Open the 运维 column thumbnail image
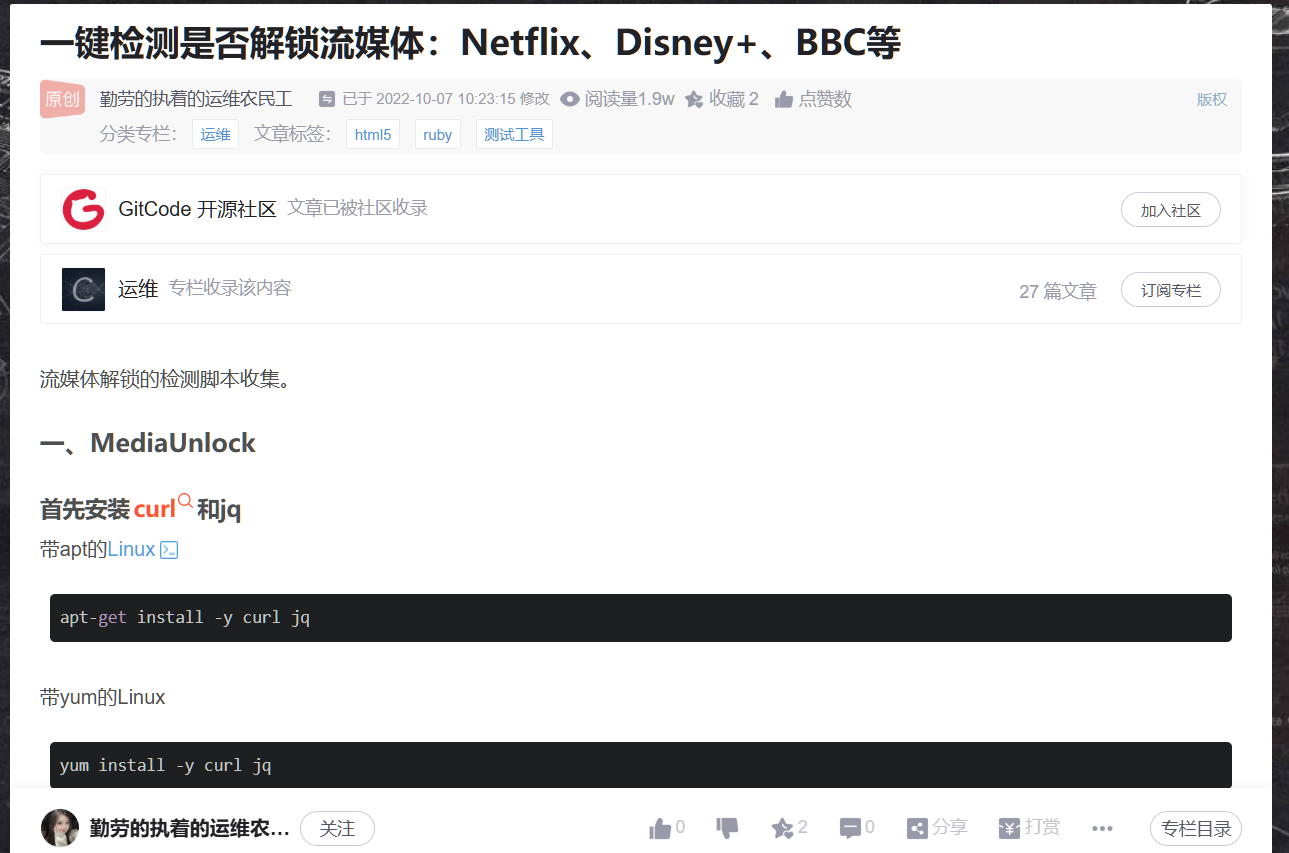The width and height of the screenshot is (1289, 853). point(83,289)
